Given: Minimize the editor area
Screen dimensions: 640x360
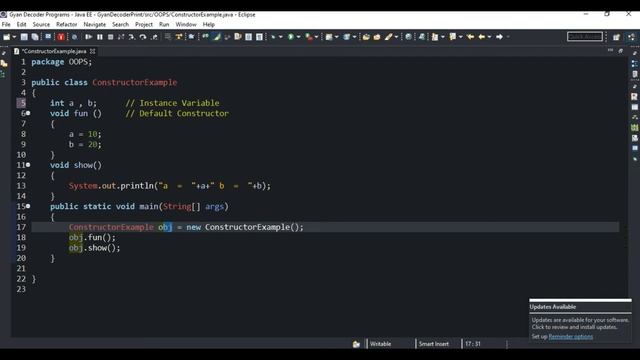Looking at the screenshot, I should [x=610, y=50].
